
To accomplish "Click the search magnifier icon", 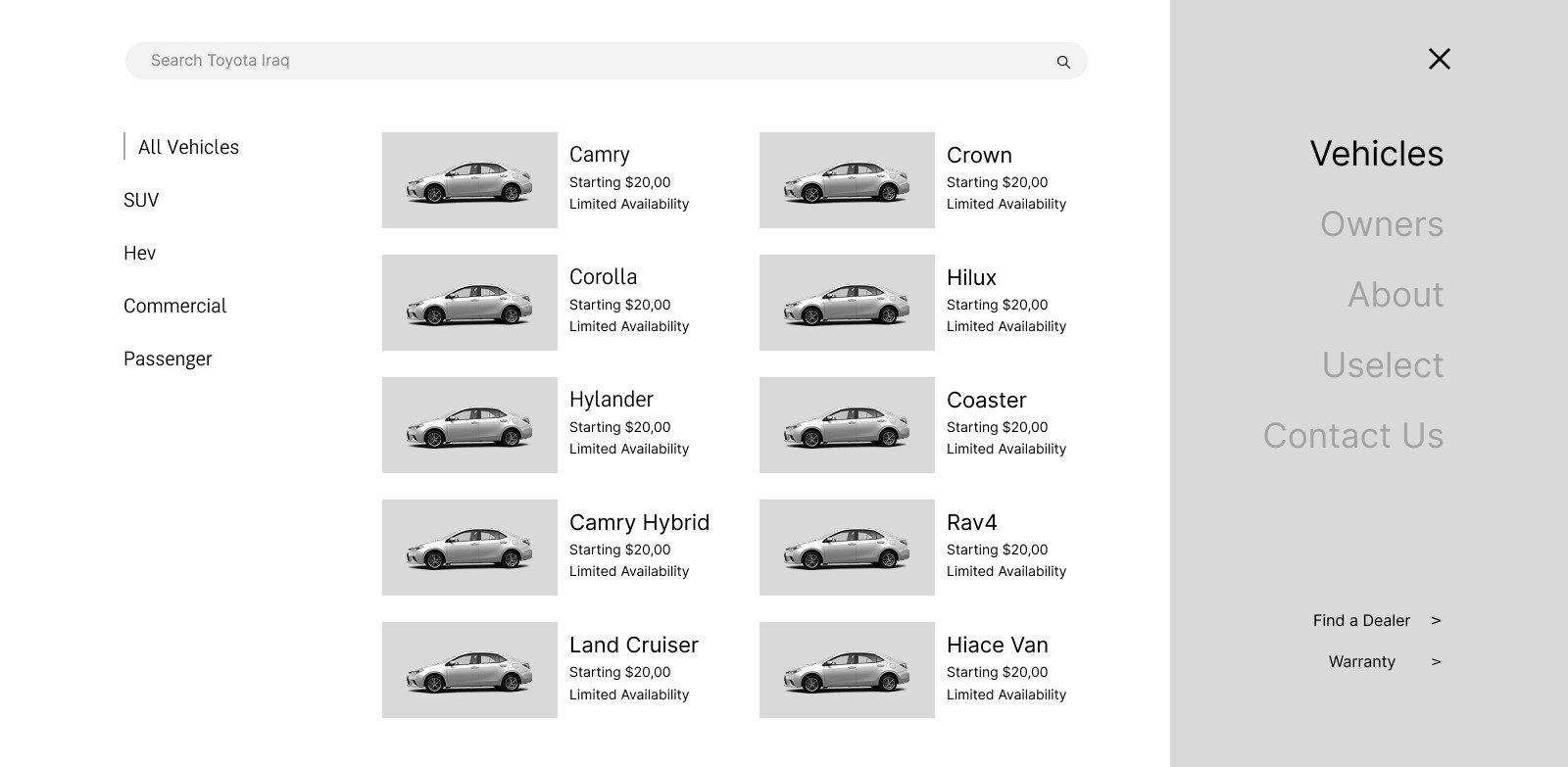I will [1063, 62].
